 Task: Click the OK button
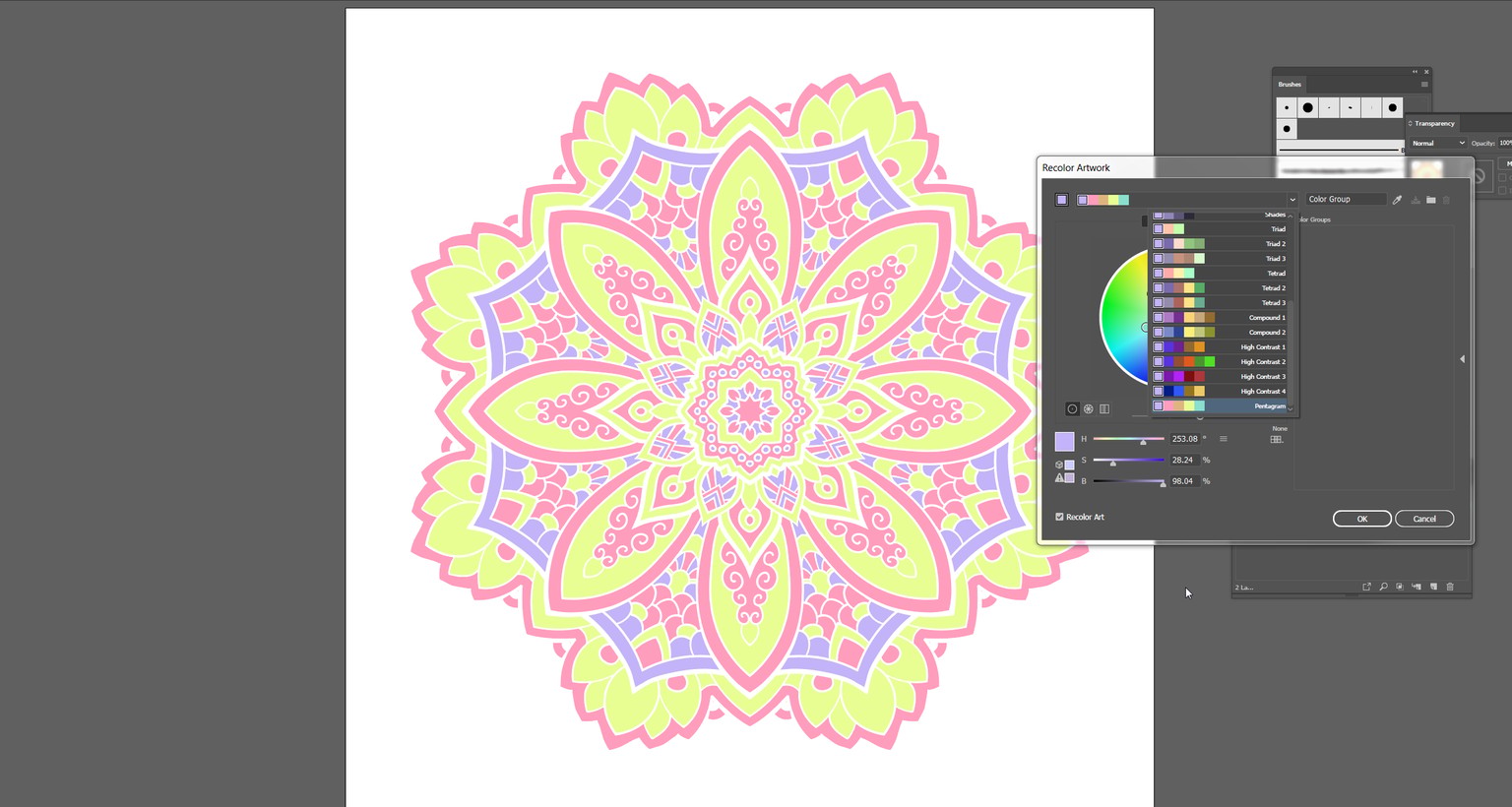click(1362, 519)
